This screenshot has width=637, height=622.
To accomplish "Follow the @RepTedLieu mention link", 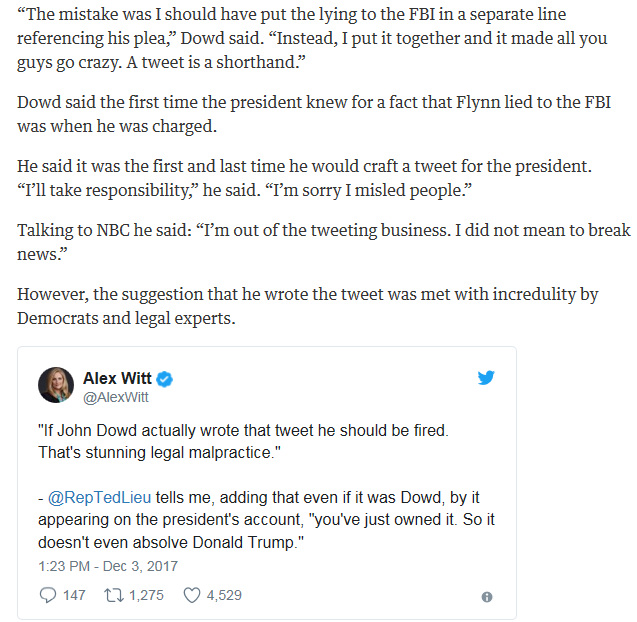I will click(100, 497).
